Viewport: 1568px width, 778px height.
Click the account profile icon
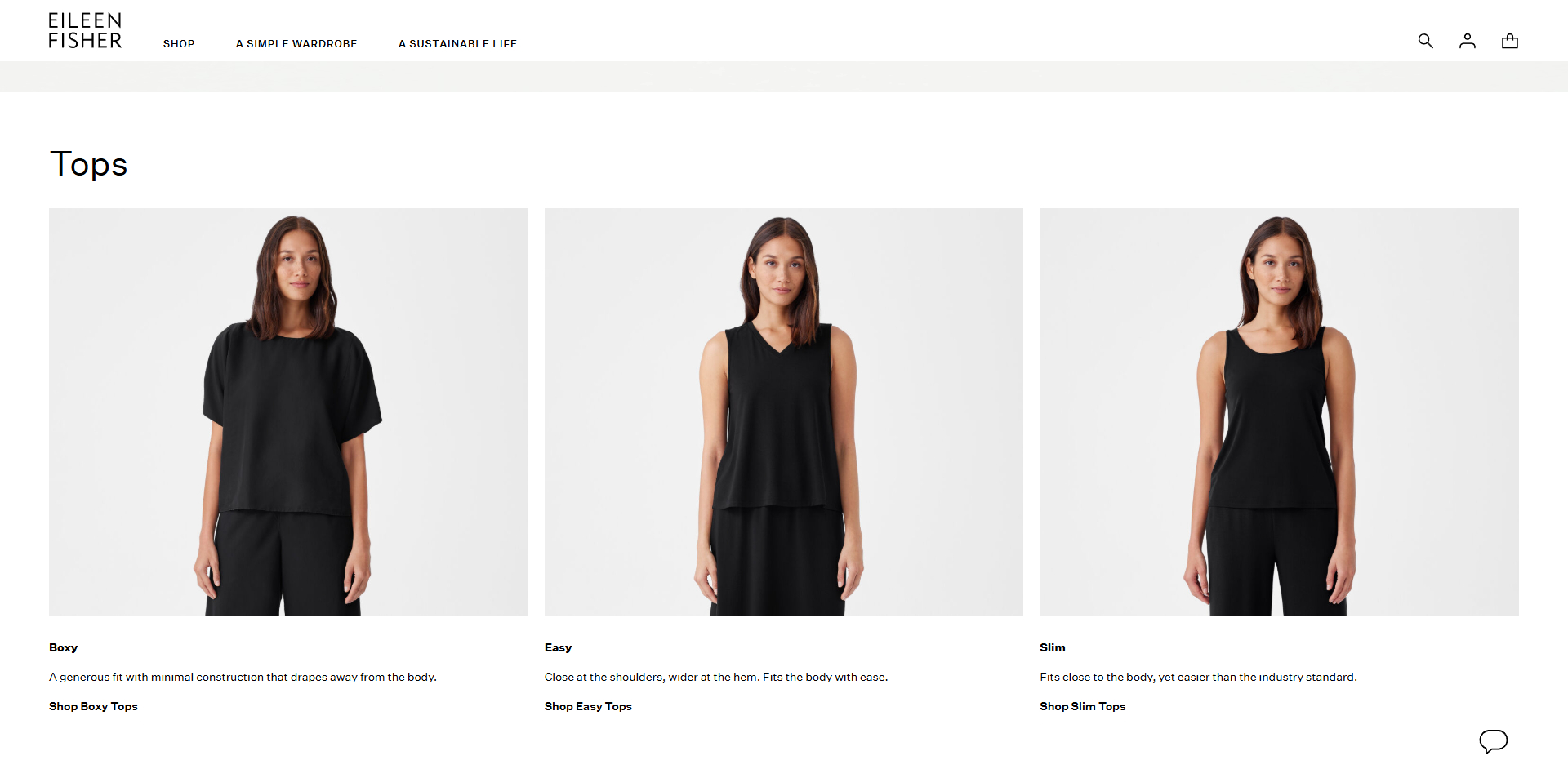pos(1468,41)
